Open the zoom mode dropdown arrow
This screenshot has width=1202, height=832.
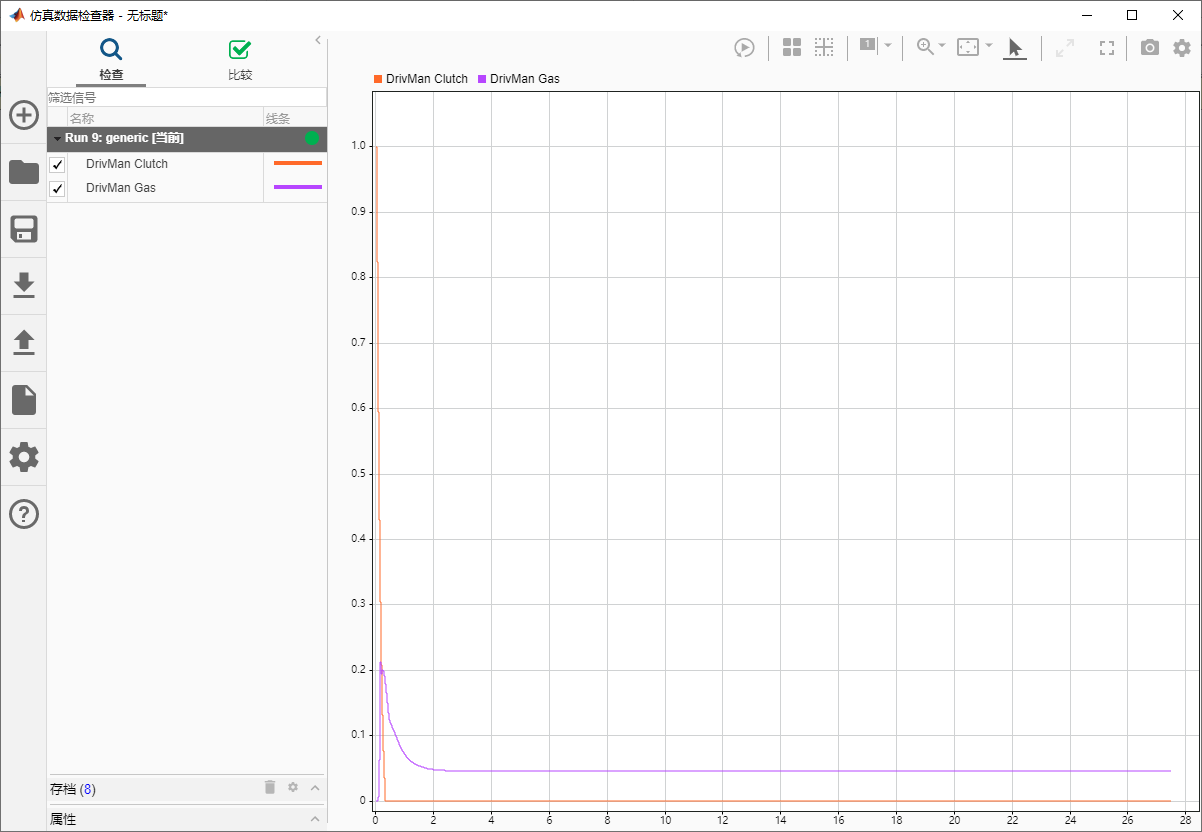pyautogui.click(x=942, y=45)
